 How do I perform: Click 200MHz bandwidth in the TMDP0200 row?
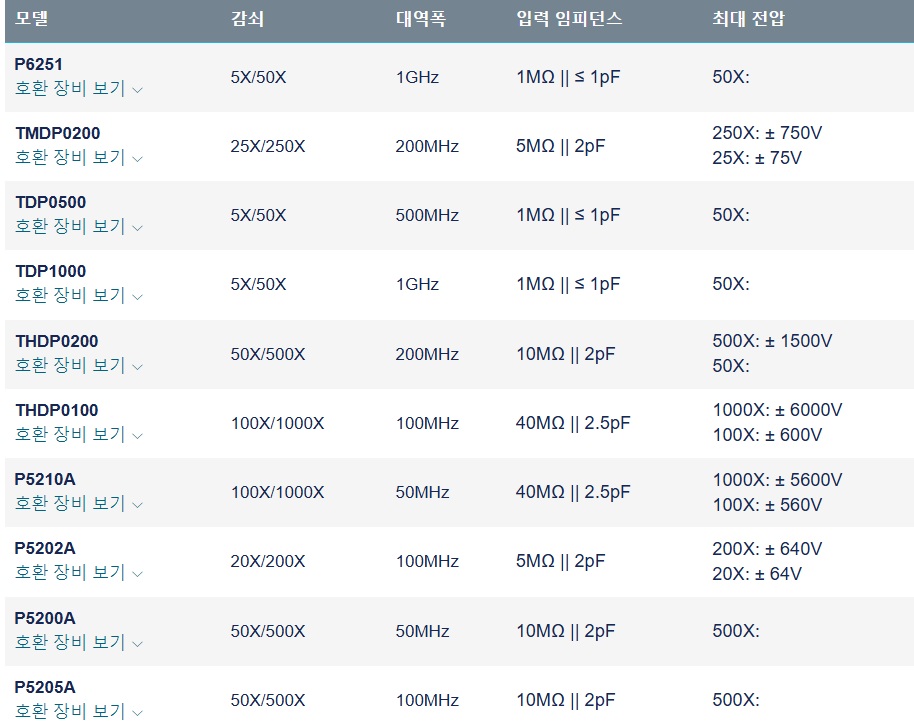click(427, 146)
